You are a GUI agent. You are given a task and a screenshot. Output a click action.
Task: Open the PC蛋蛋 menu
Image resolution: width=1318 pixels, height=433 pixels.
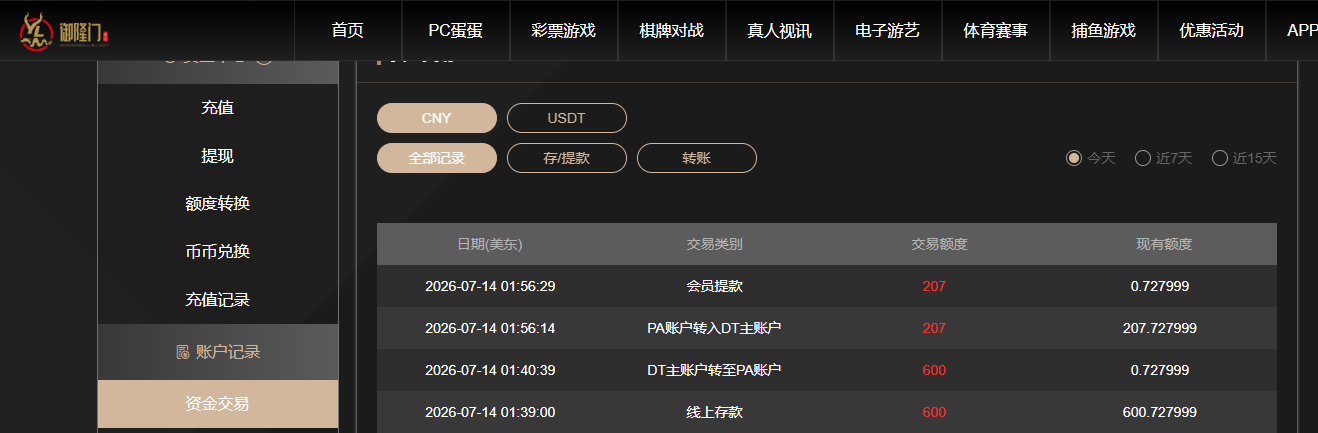456,30
